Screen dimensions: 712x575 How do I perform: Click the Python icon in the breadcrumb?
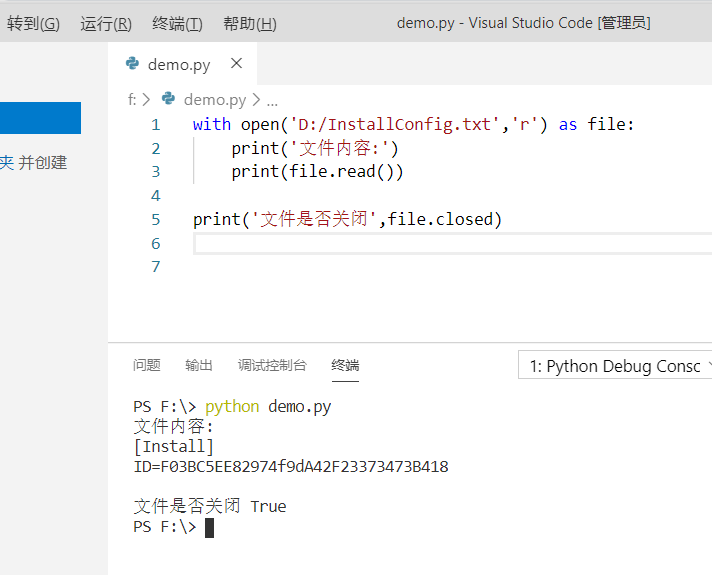click(168, 98)
